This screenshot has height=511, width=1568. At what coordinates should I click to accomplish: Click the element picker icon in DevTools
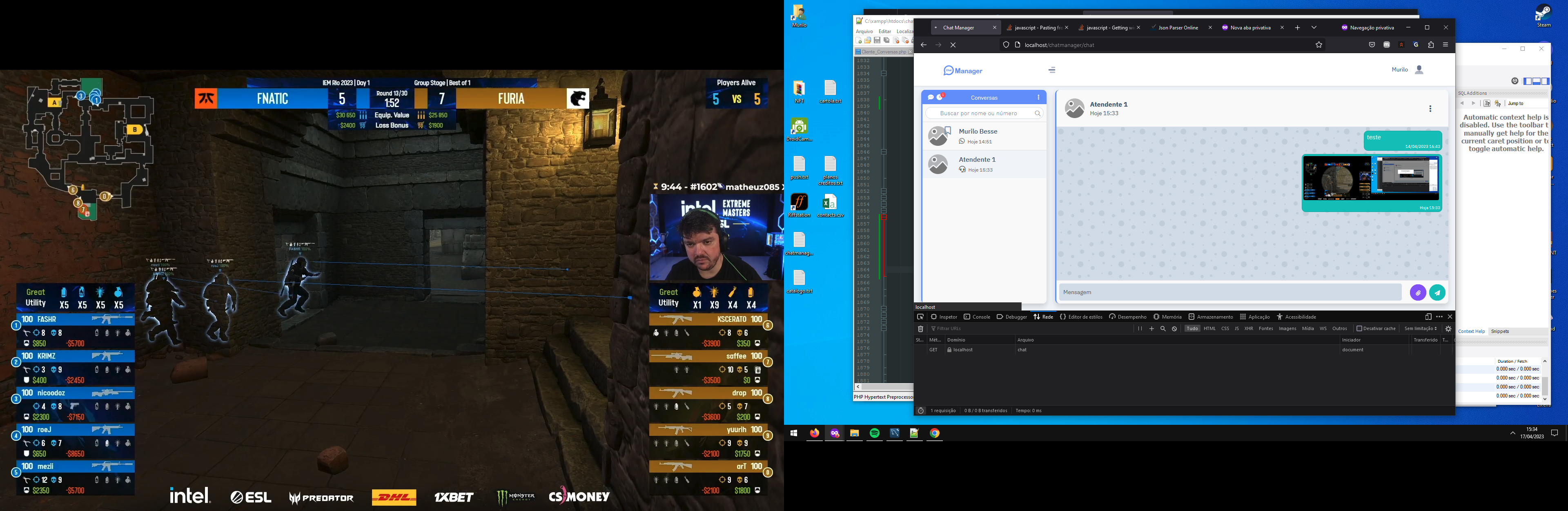point(920,317)
